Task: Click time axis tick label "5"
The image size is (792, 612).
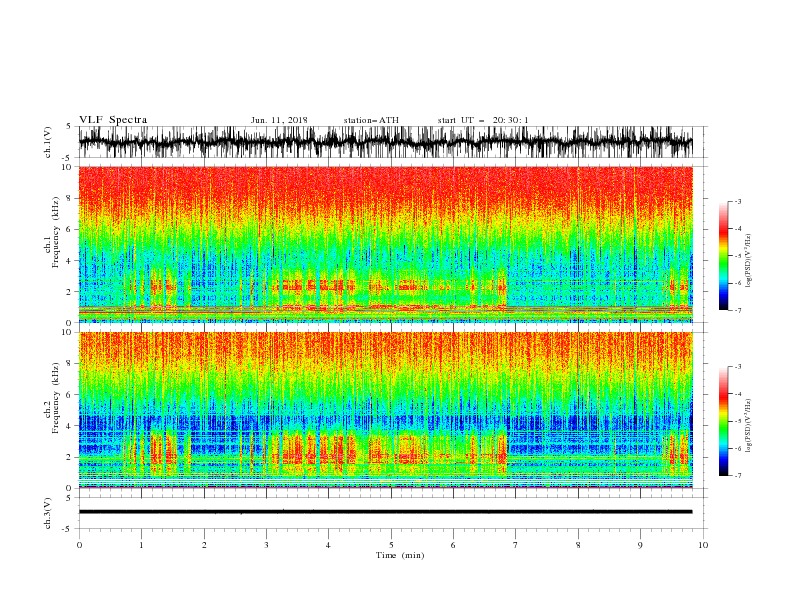Action: click(391, 545)
